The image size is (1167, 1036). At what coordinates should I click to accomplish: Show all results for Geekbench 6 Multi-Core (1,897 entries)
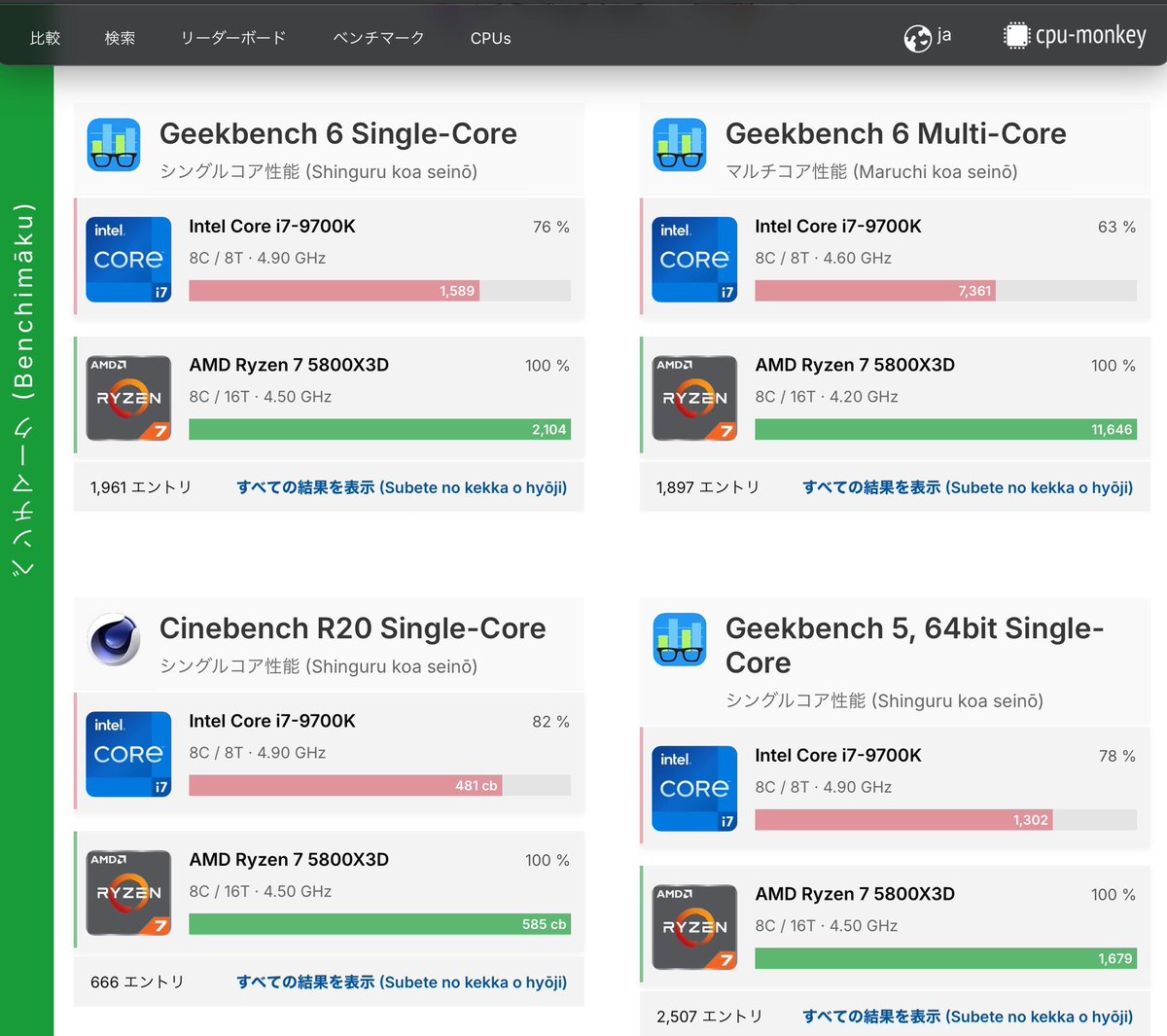click(968, 487)
